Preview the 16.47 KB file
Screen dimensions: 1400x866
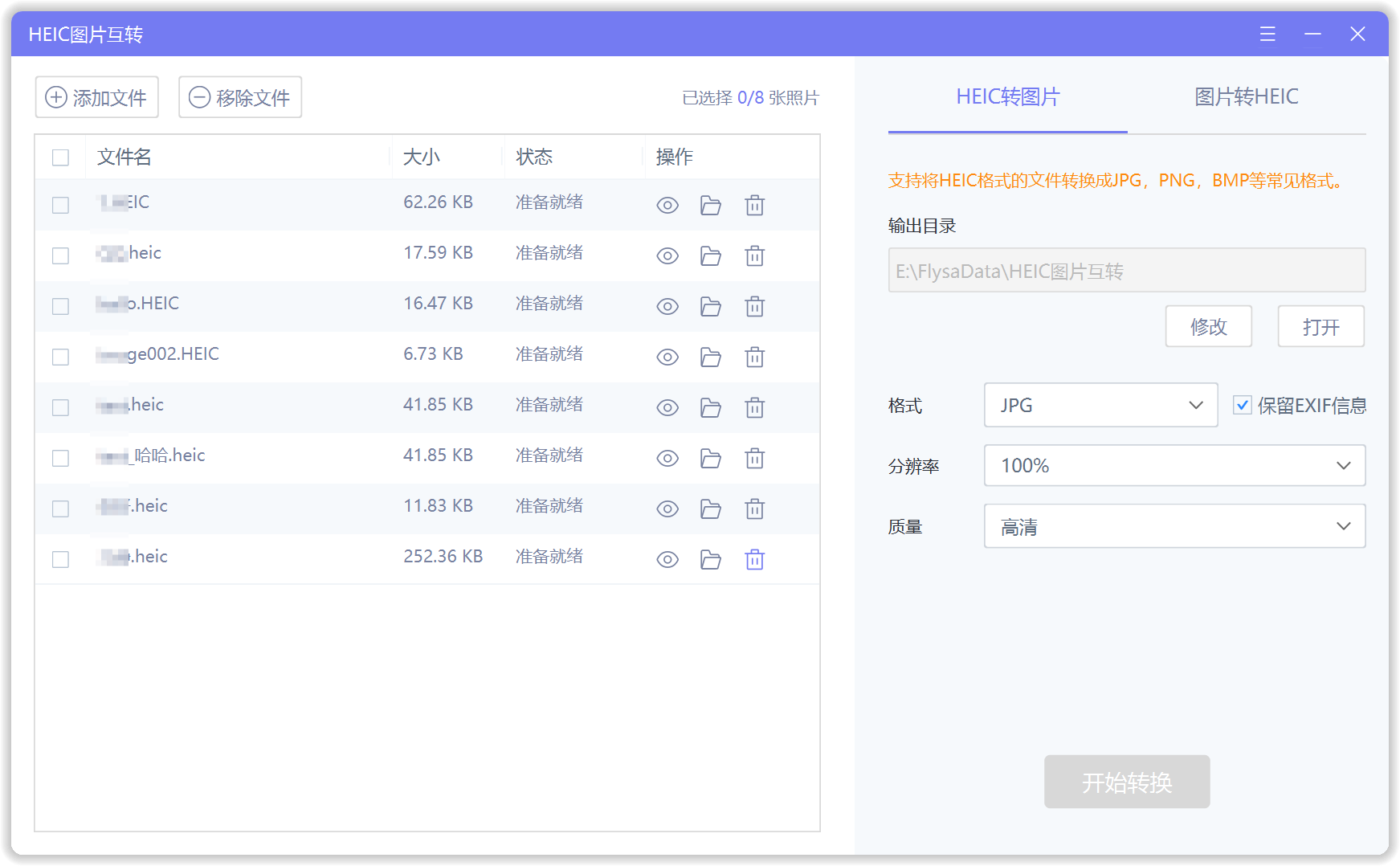pos(667,307)
